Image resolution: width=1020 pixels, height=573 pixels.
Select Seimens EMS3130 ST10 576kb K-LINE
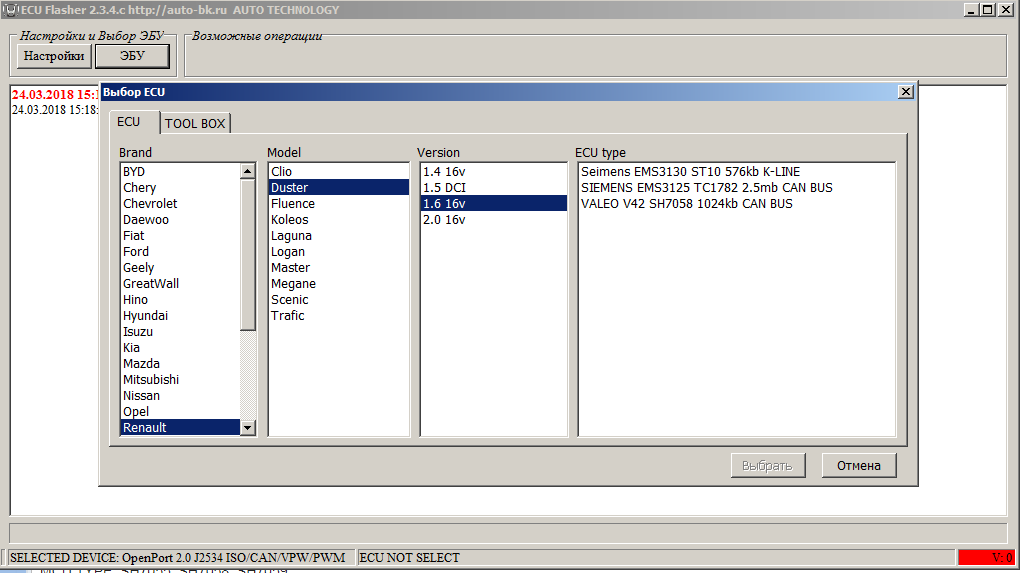click(736, 172)
